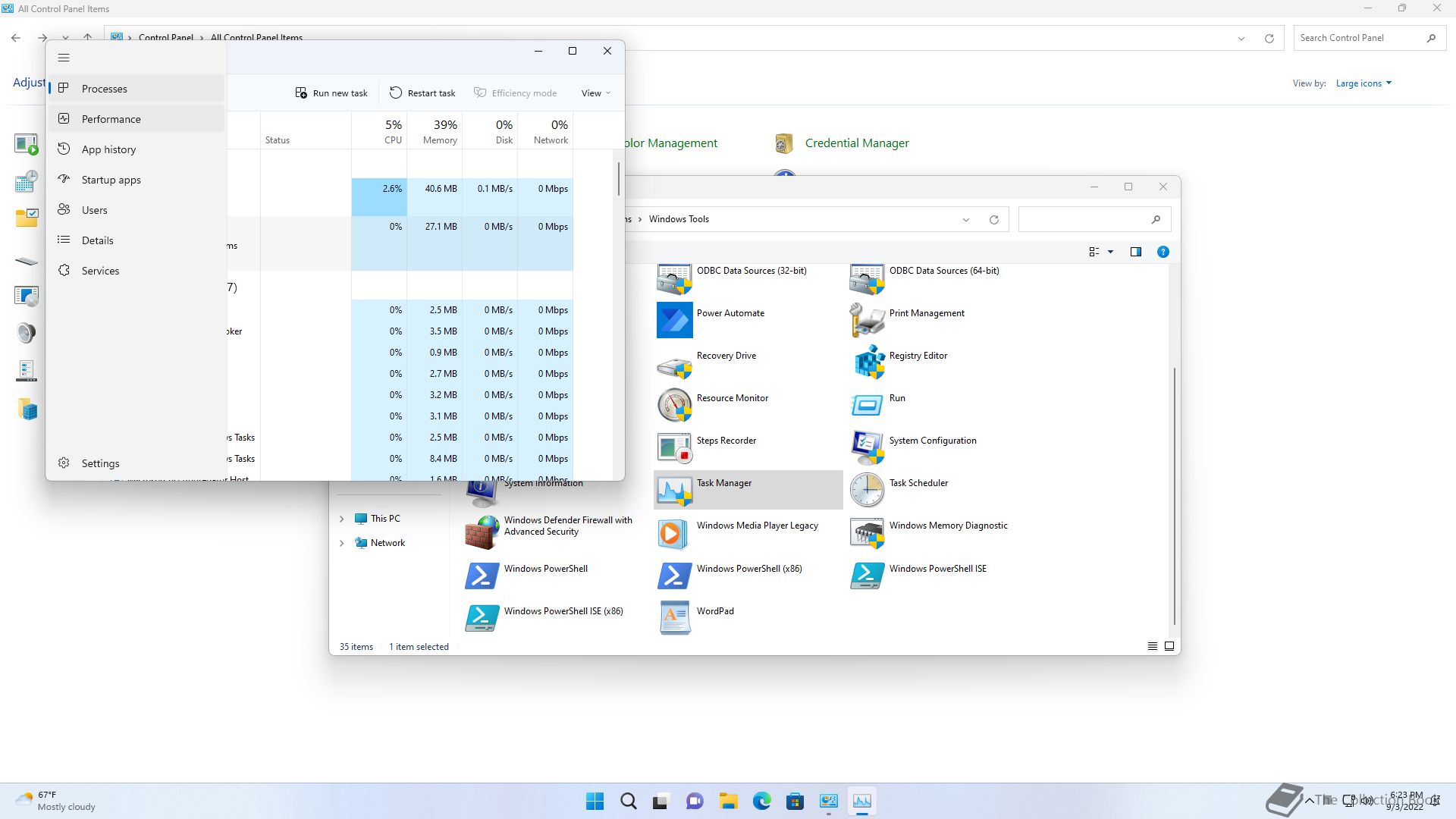Open App history page

point(137,149)
